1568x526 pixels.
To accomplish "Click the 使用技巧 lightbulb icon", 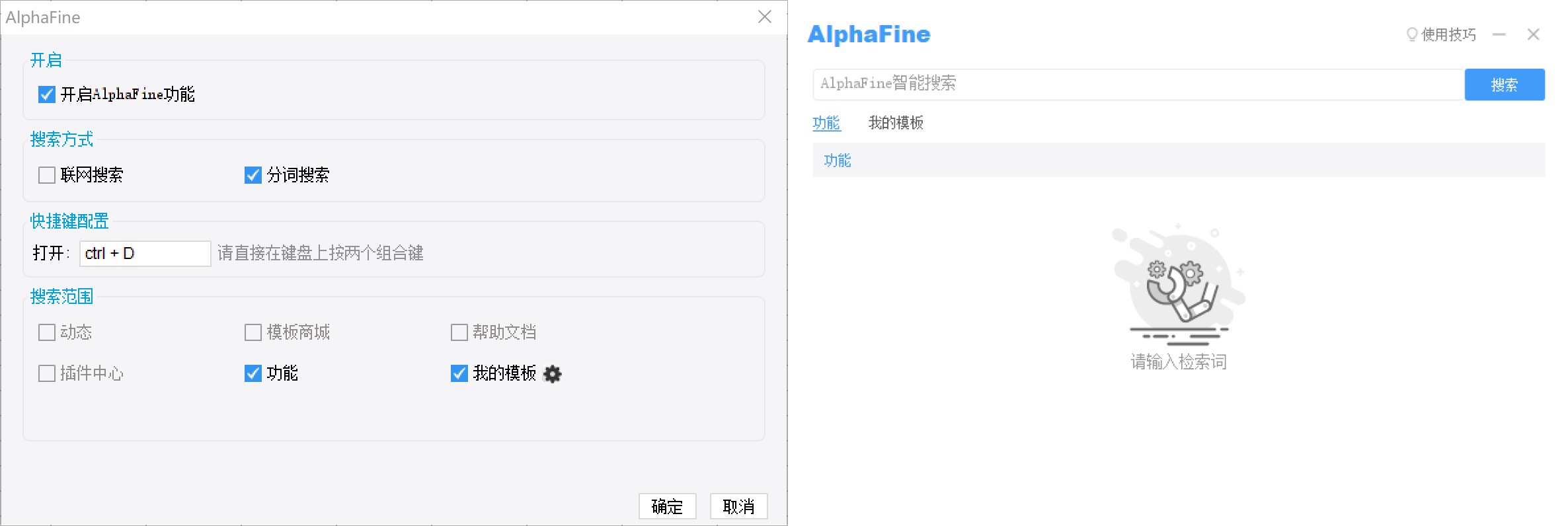I will tap(1411, 34).
